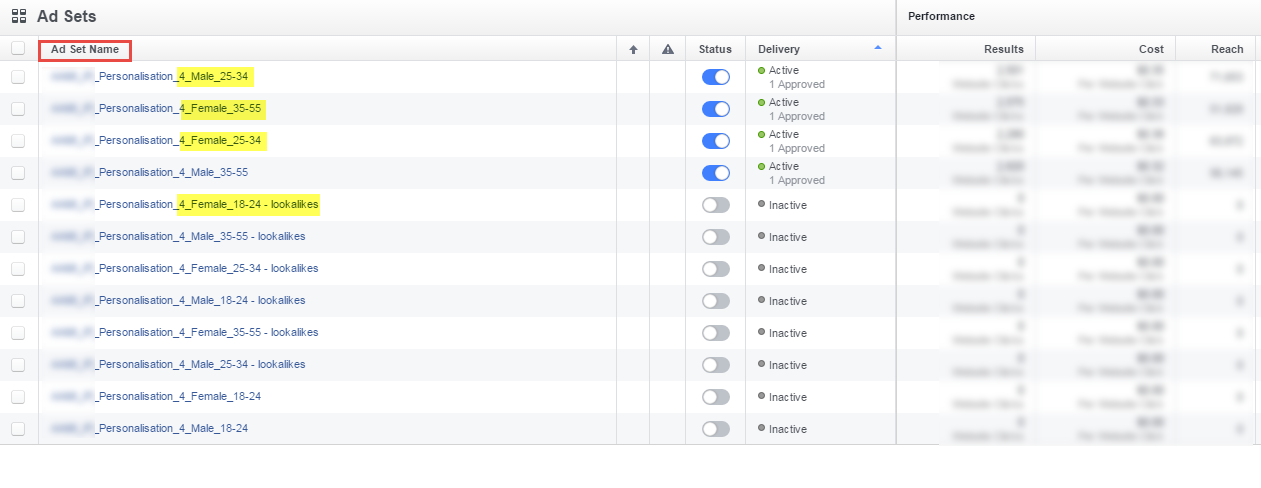1261x488 pixels.
Task: Click the warning triangle column header icon
Action: coord(667,49)
